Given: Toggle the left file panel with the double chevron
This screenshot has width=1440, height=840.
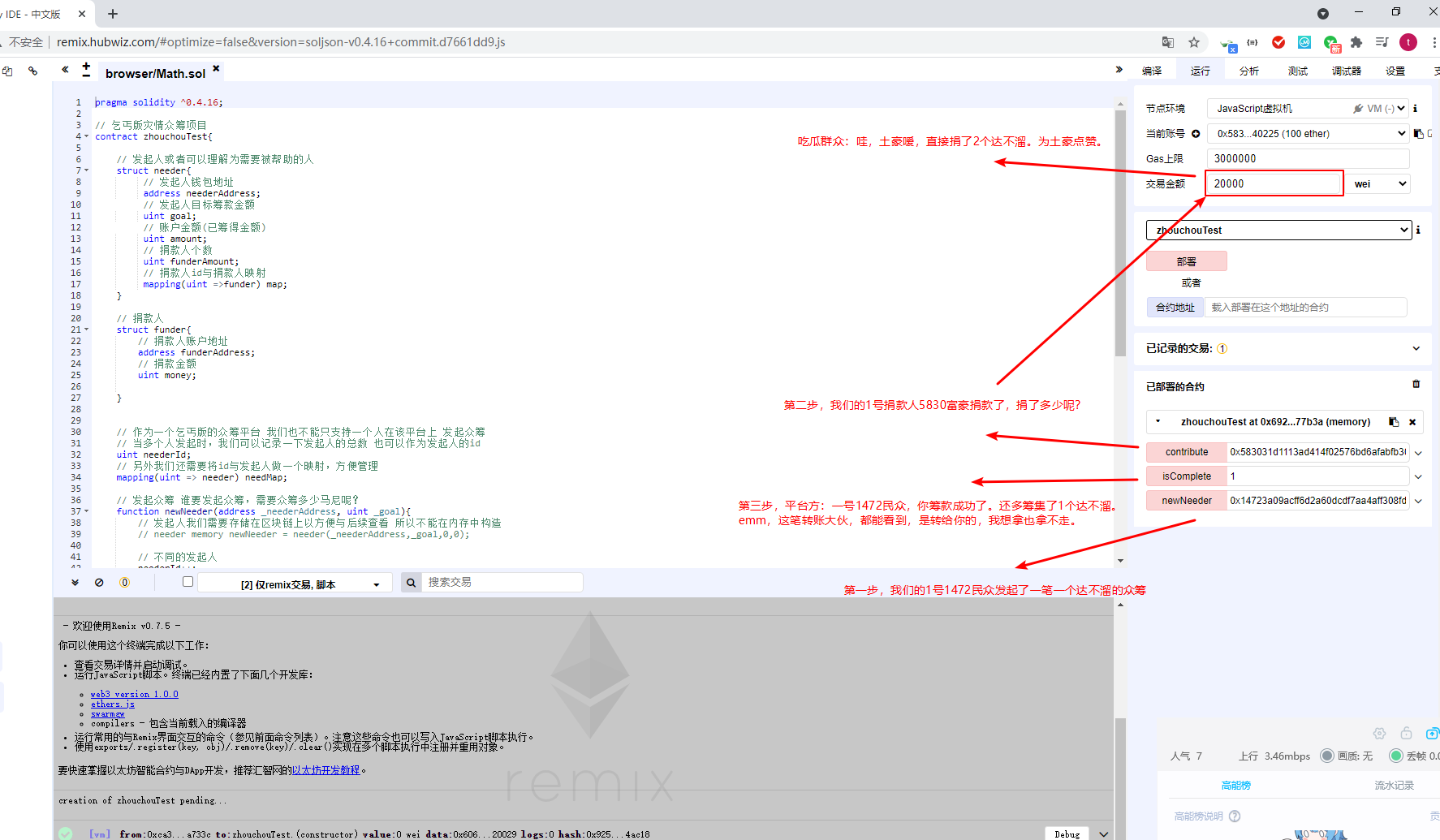Looking at the screenshot, I should pos(65,70).
